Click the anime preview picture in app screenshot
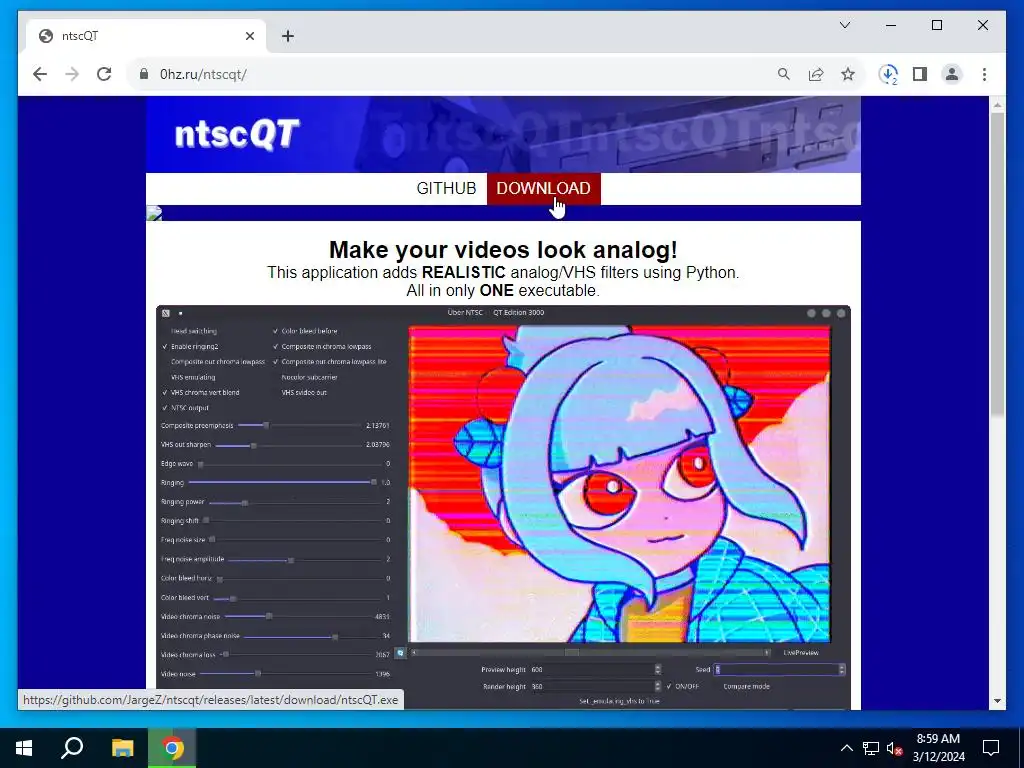This screenshot has width=1024, height=768. (619, 484)
